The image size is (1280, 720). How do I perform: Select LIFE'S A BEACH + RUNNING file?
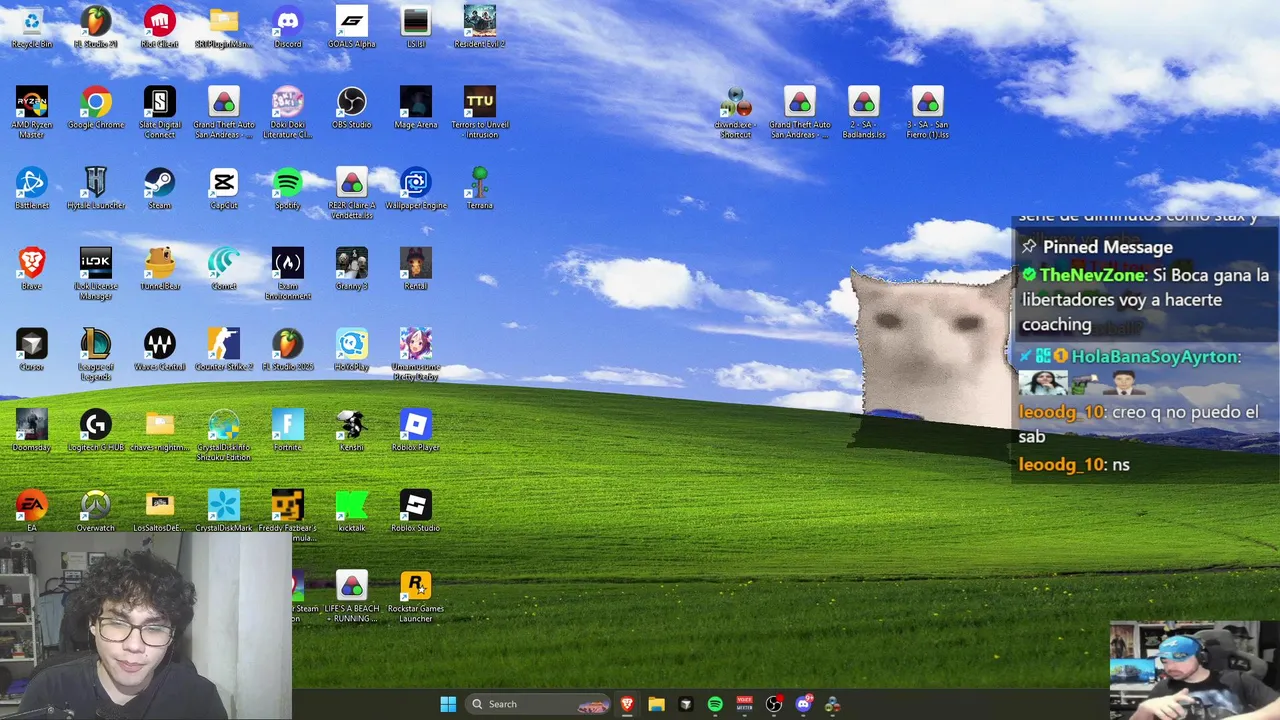(351, 597)
